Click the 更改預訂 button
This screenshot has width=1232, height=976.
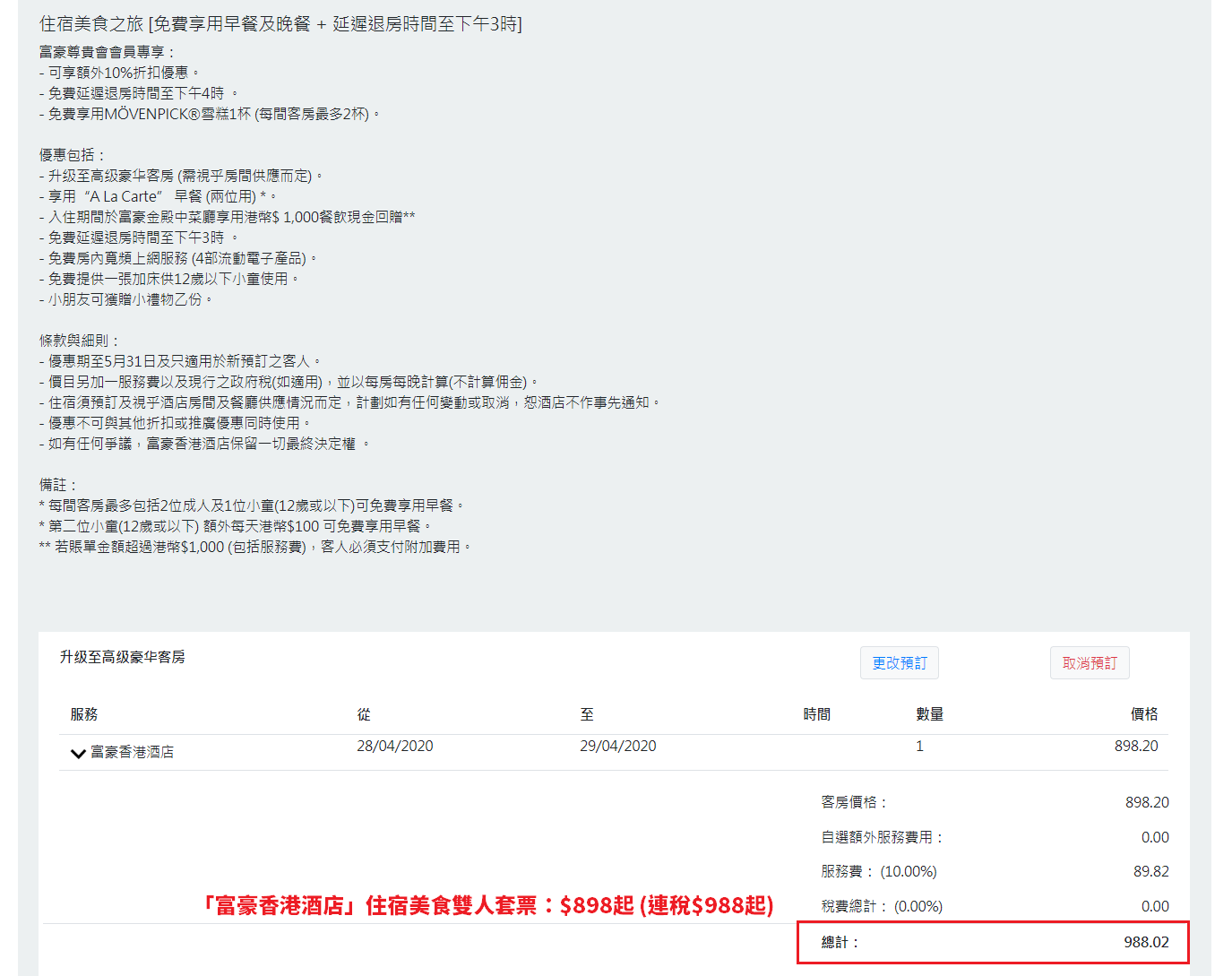click(900, 663)
